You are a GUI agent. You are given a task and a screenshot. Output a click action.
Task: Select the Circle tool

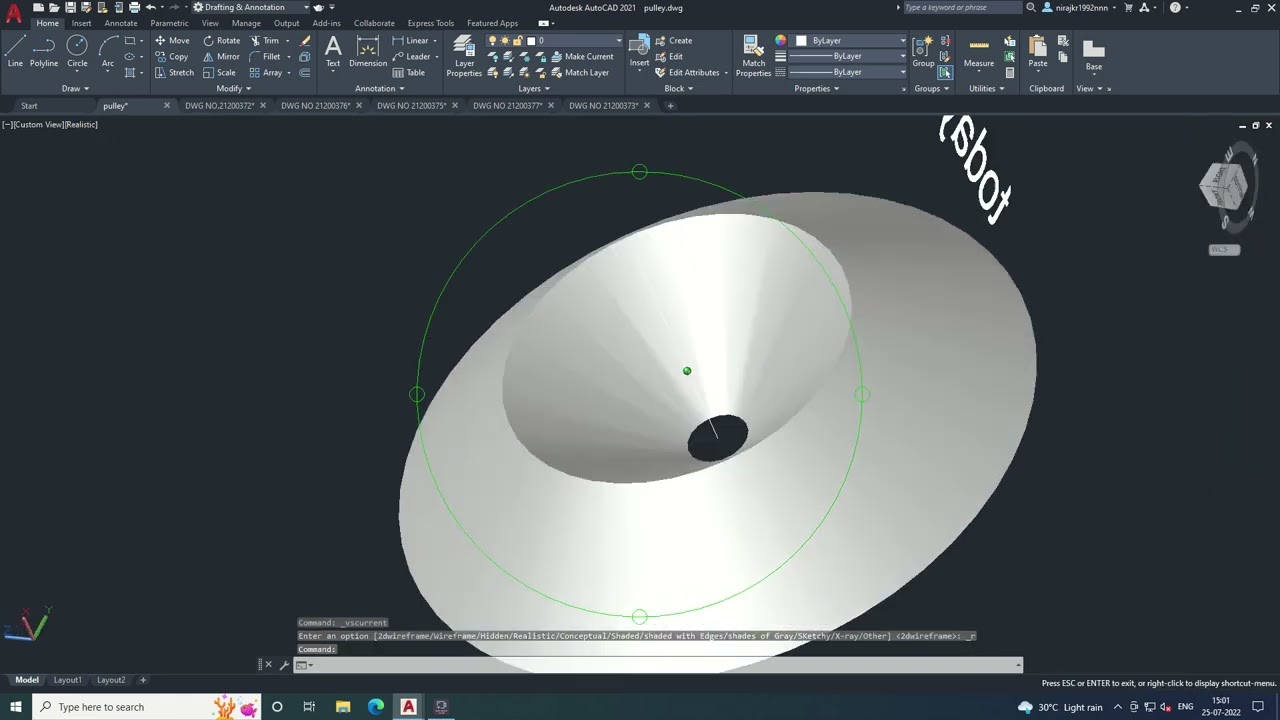77,50
